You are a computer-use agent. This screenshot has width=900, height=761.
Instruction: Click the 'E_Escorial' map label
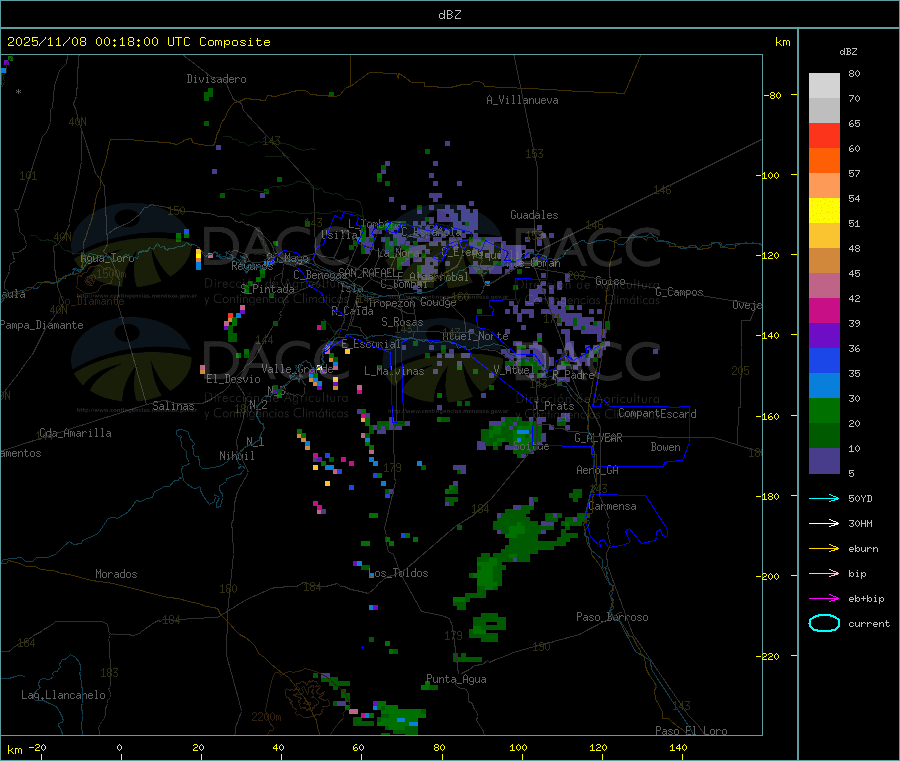[371, 344]
